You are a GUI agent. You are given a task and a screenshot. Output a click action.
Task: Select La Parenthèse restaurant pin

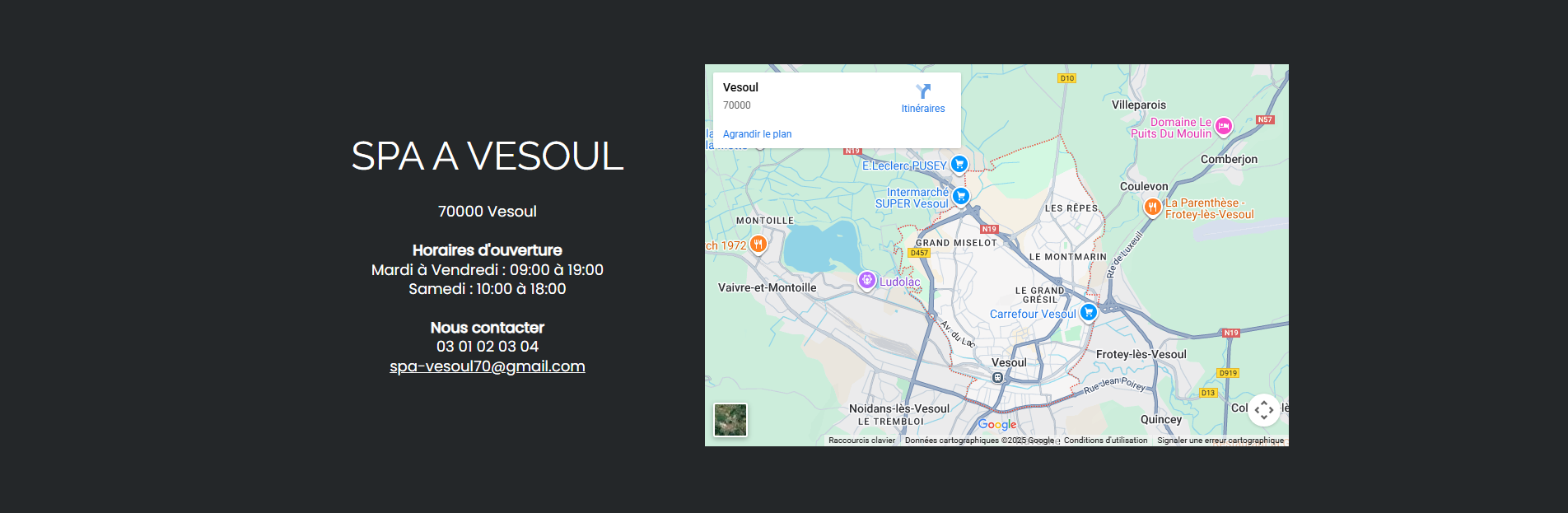coord(1153,208)
